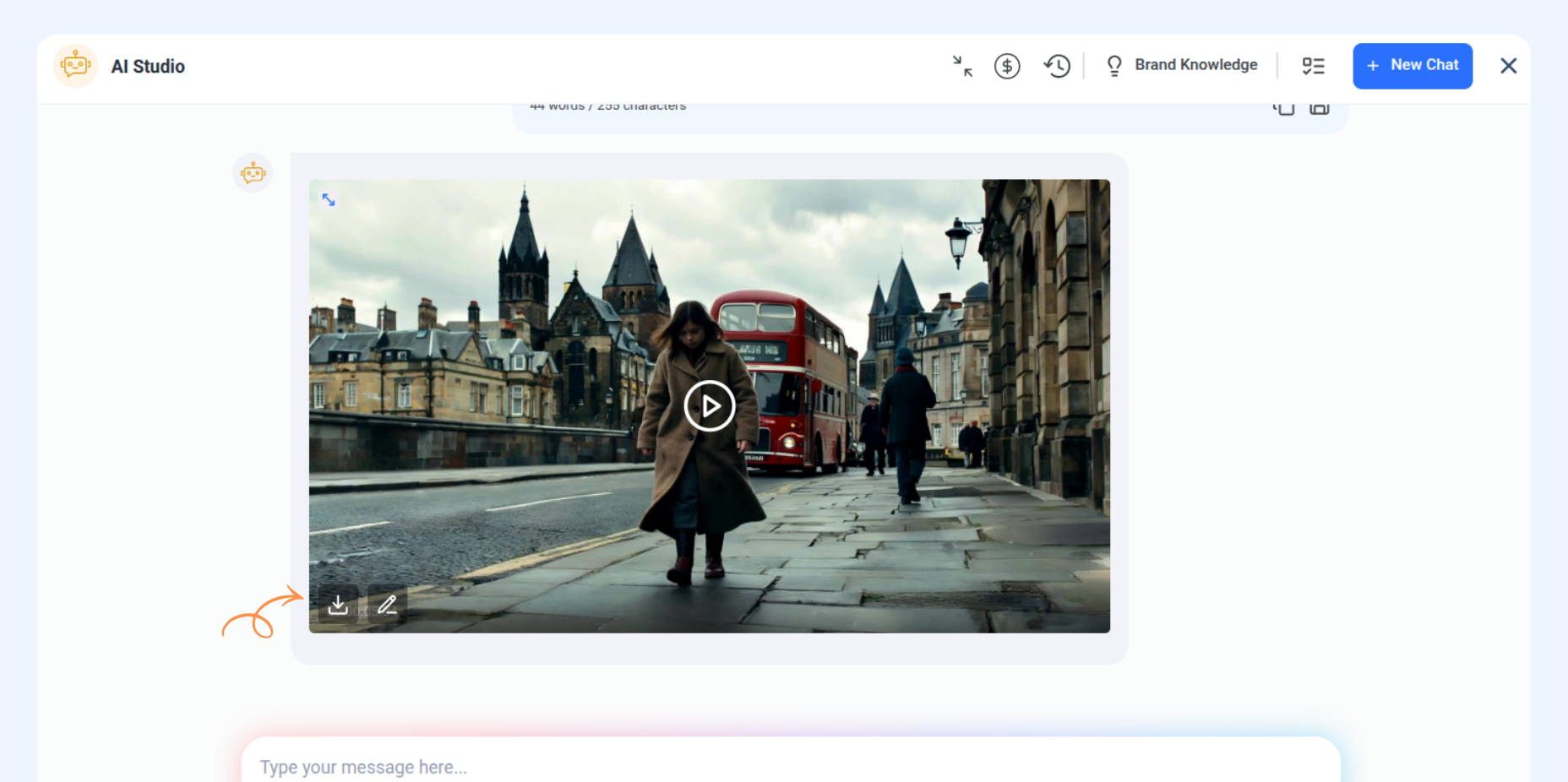
Task: Start a New Chat
Action: click(1413, 66)
